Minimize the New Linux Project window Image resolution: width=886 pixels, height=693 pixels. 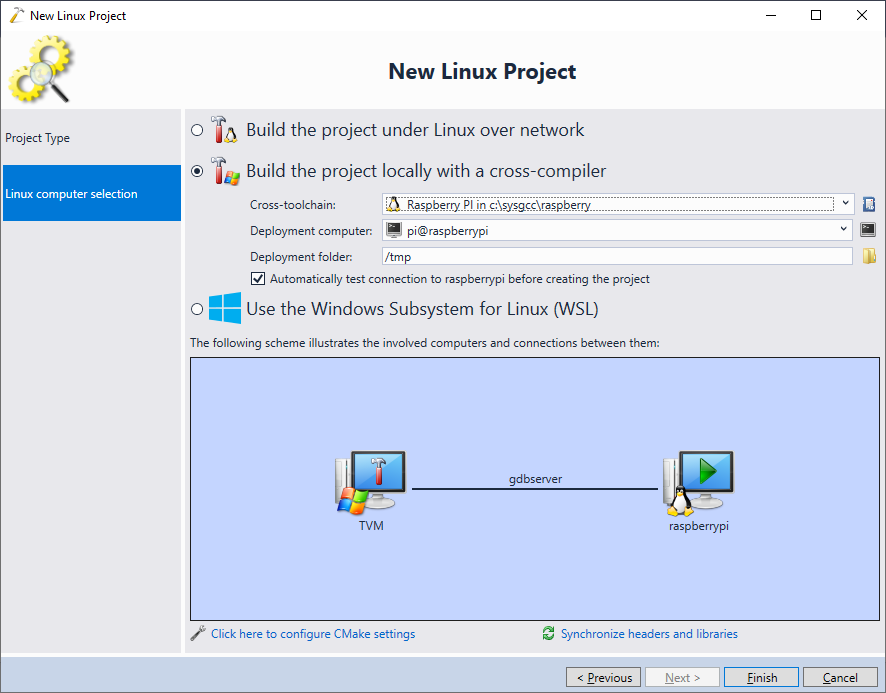[771, 15]
